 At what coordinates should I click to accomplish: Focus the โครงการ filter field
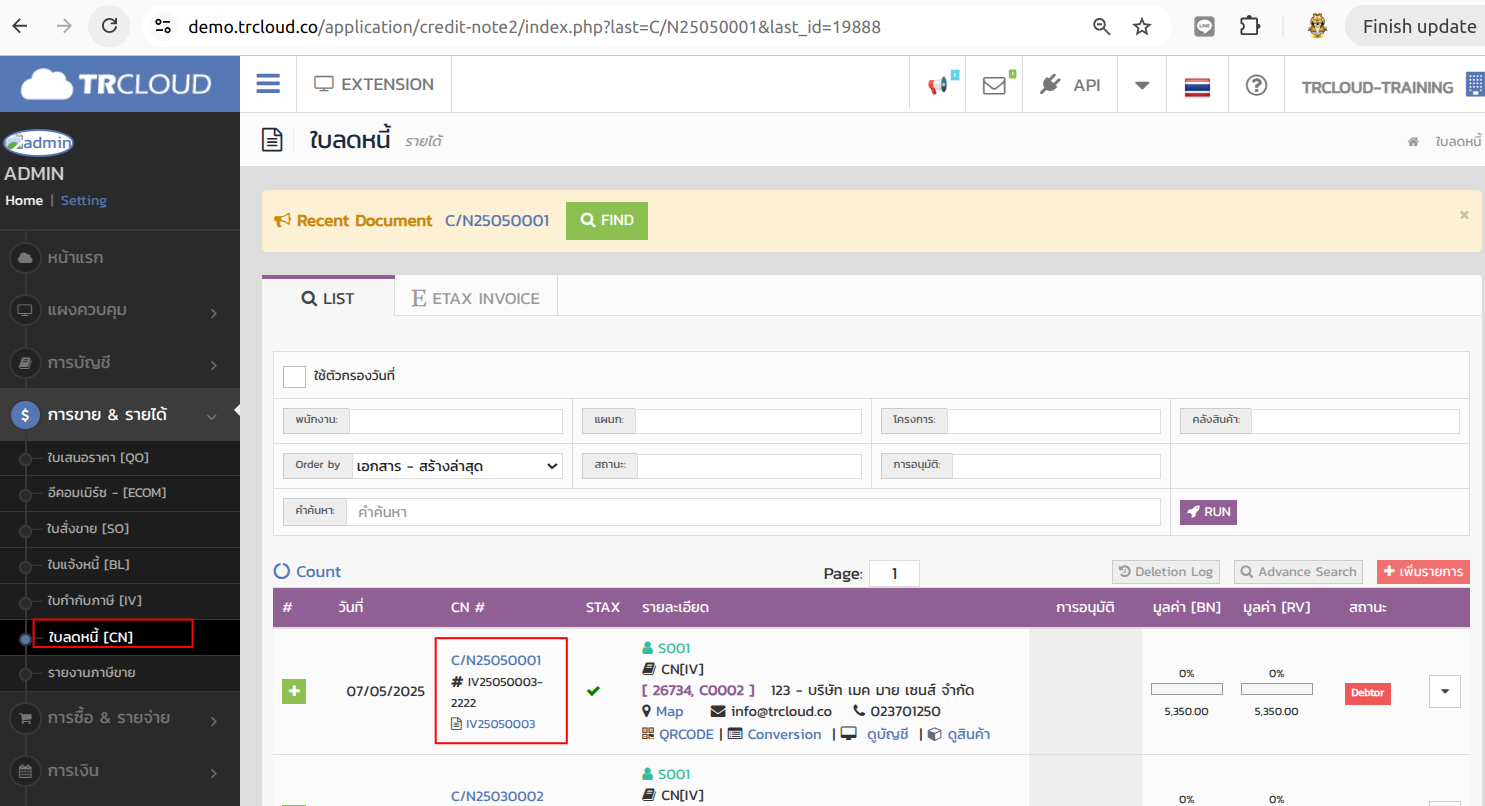(1054, 421)
